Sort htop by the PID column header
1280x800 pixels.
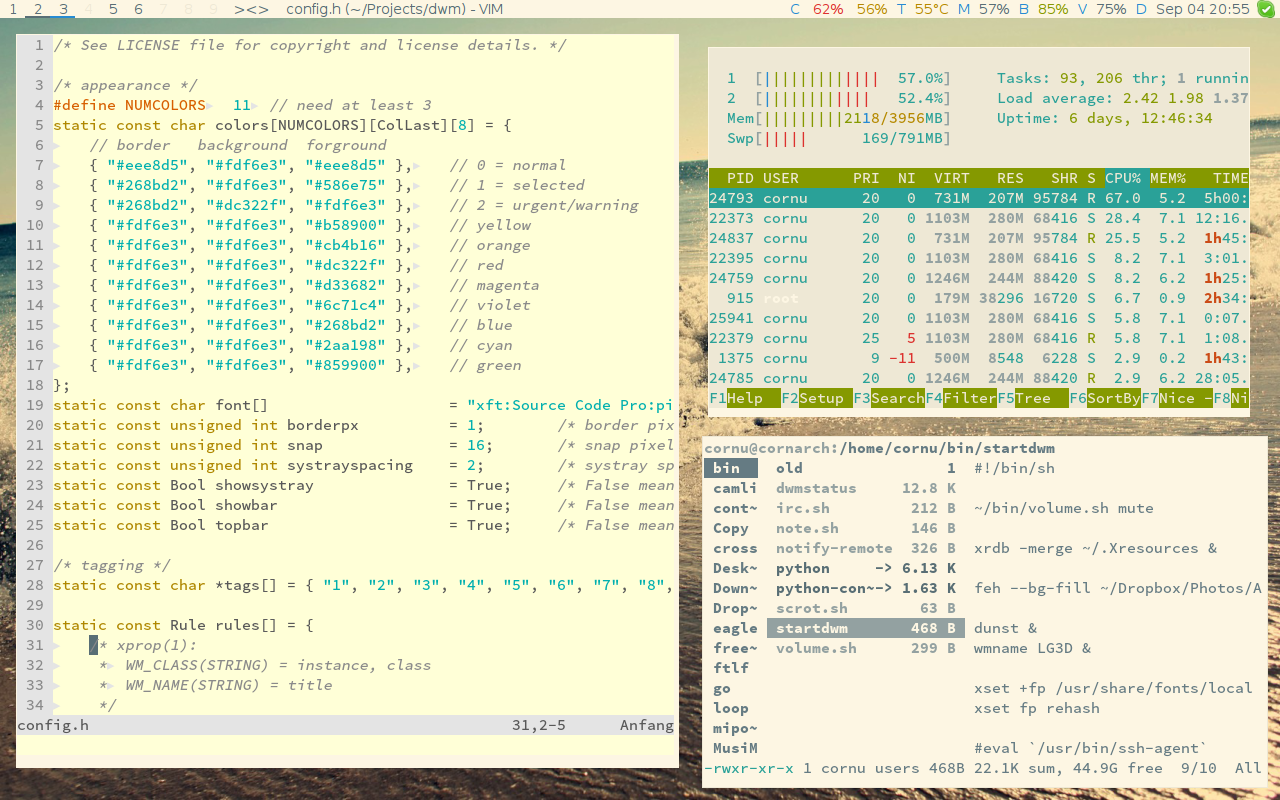[x=740, y=178]
